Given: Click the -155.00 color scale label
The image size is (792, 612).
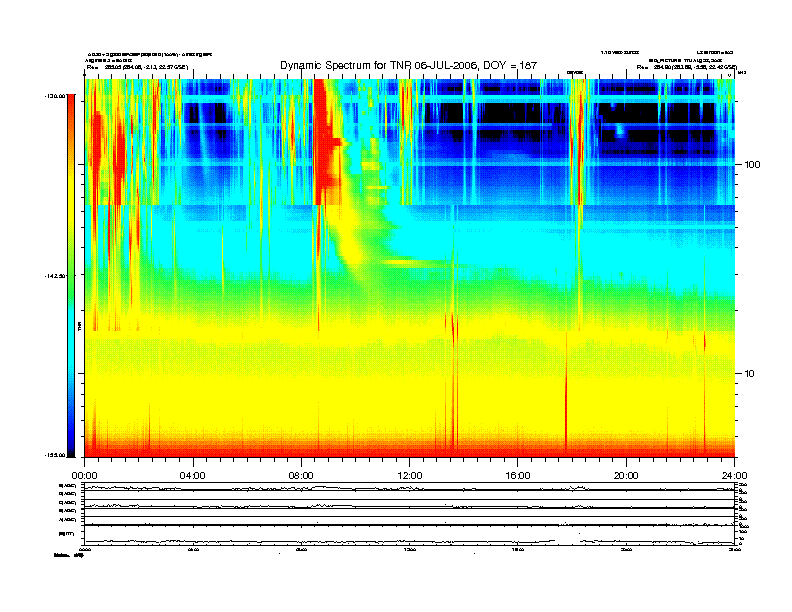Looking at the screenshot, I should [x=55, y=455].
